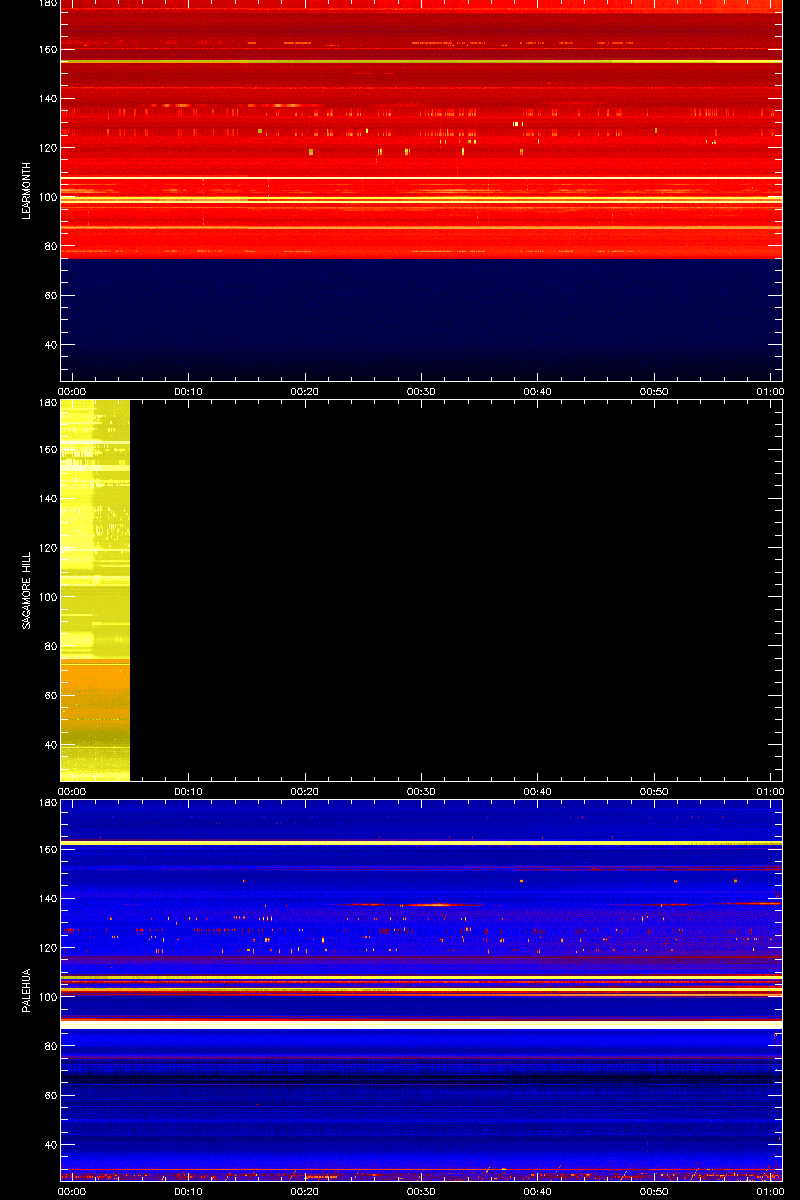Click 00:50 time label below Learmonth plot

click(x=654, y=391)
